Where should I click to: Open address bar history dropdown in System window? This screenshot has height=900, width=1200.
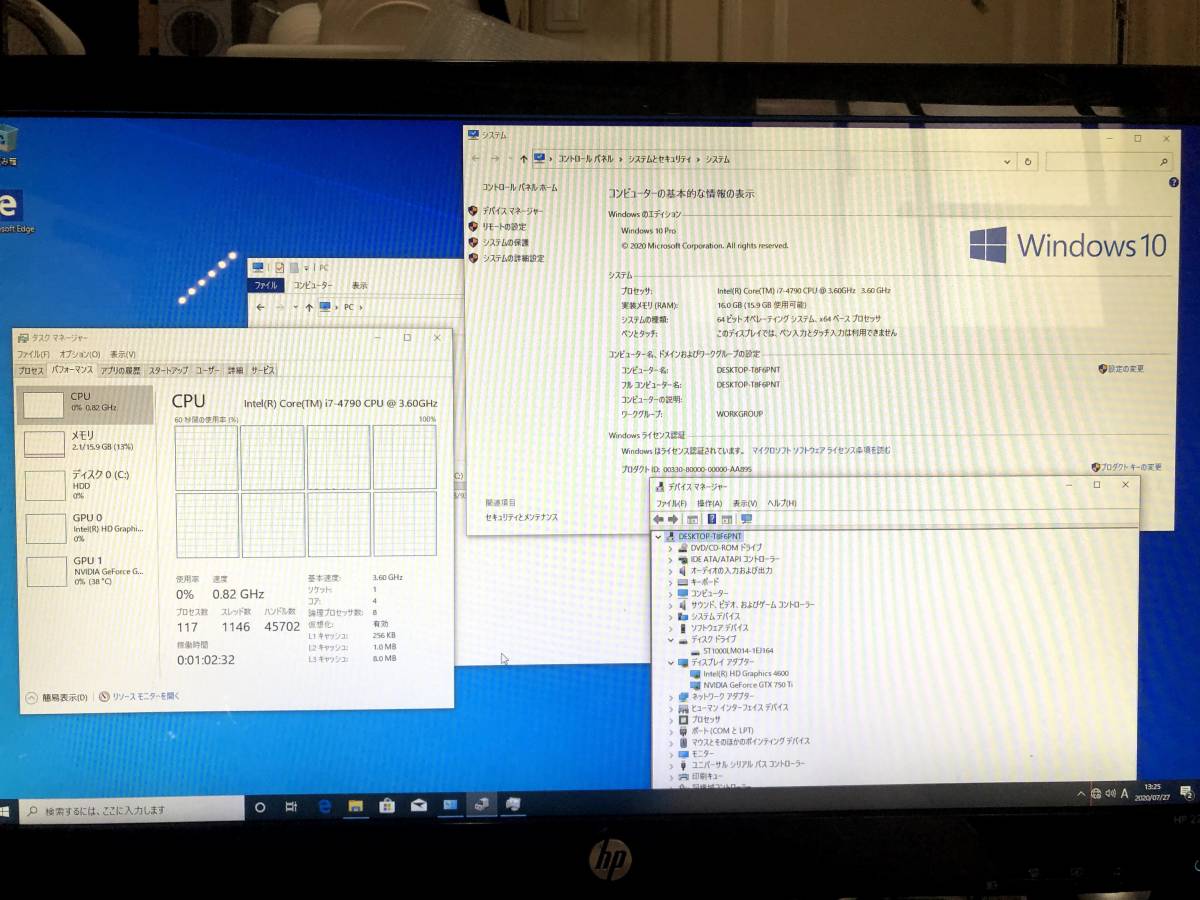1008,160
